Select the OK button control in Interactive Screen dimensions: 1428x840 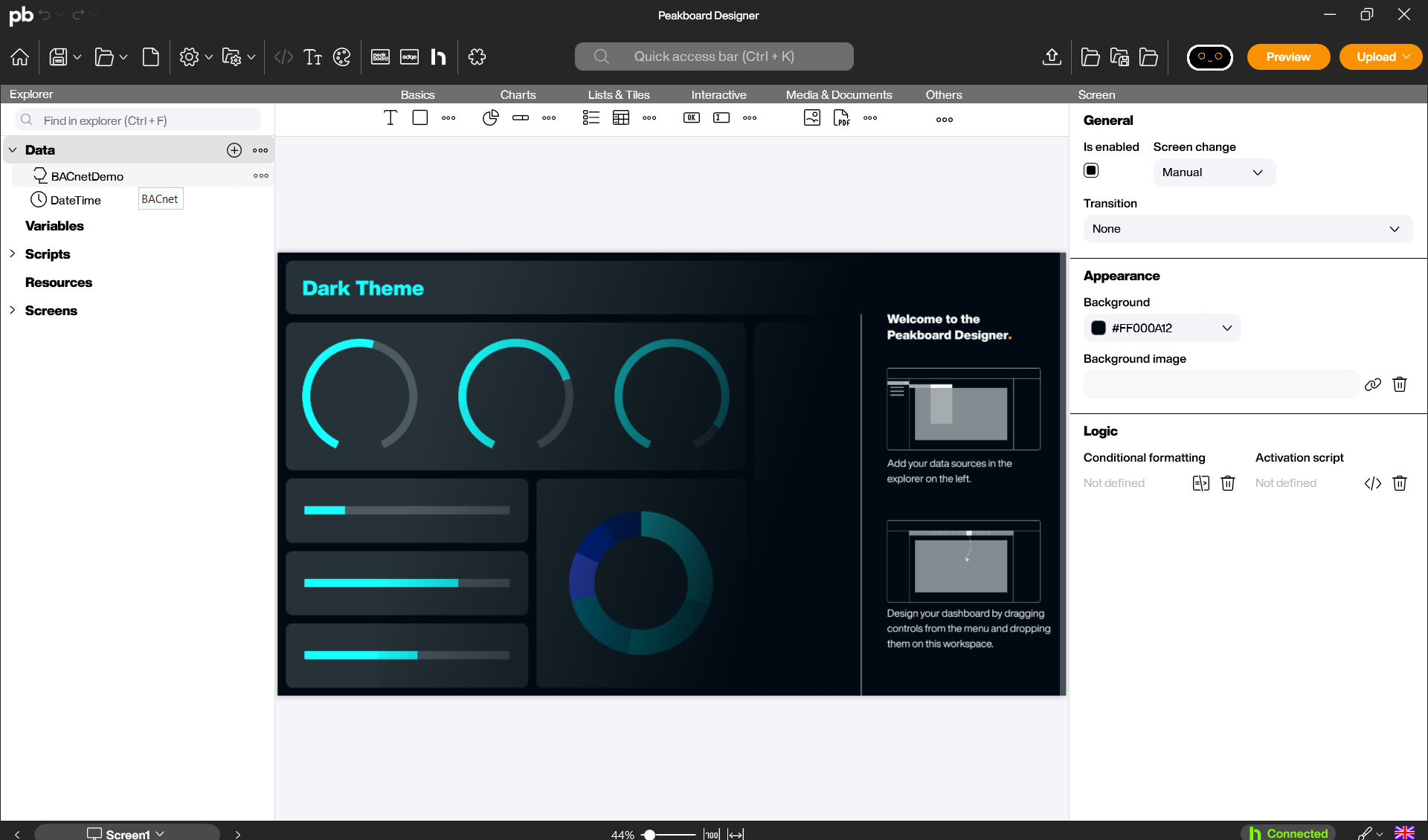pyautogui.click(x=692, y=118)
